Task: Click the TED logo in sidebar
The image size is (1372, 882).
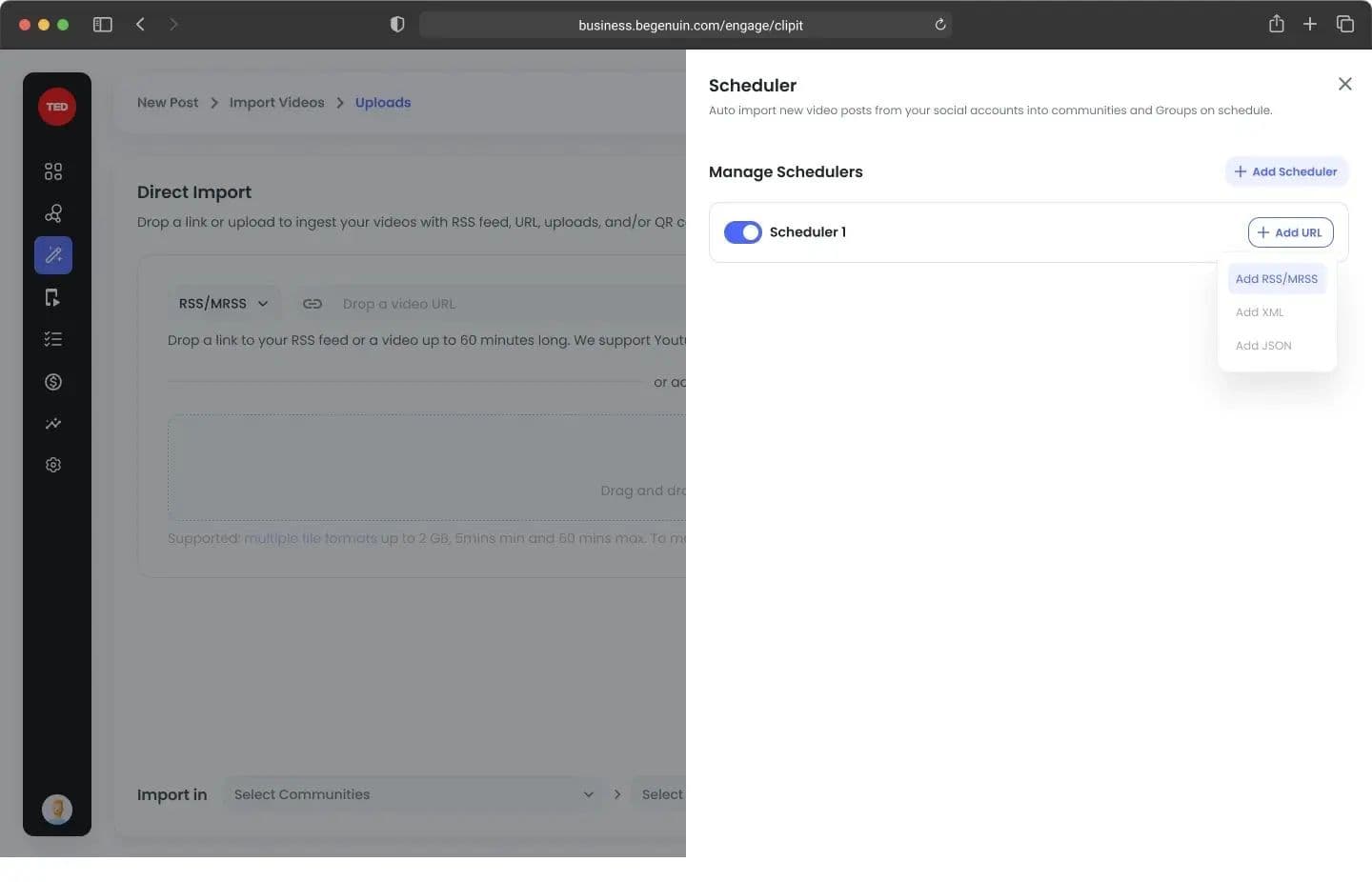Action: 57,107
